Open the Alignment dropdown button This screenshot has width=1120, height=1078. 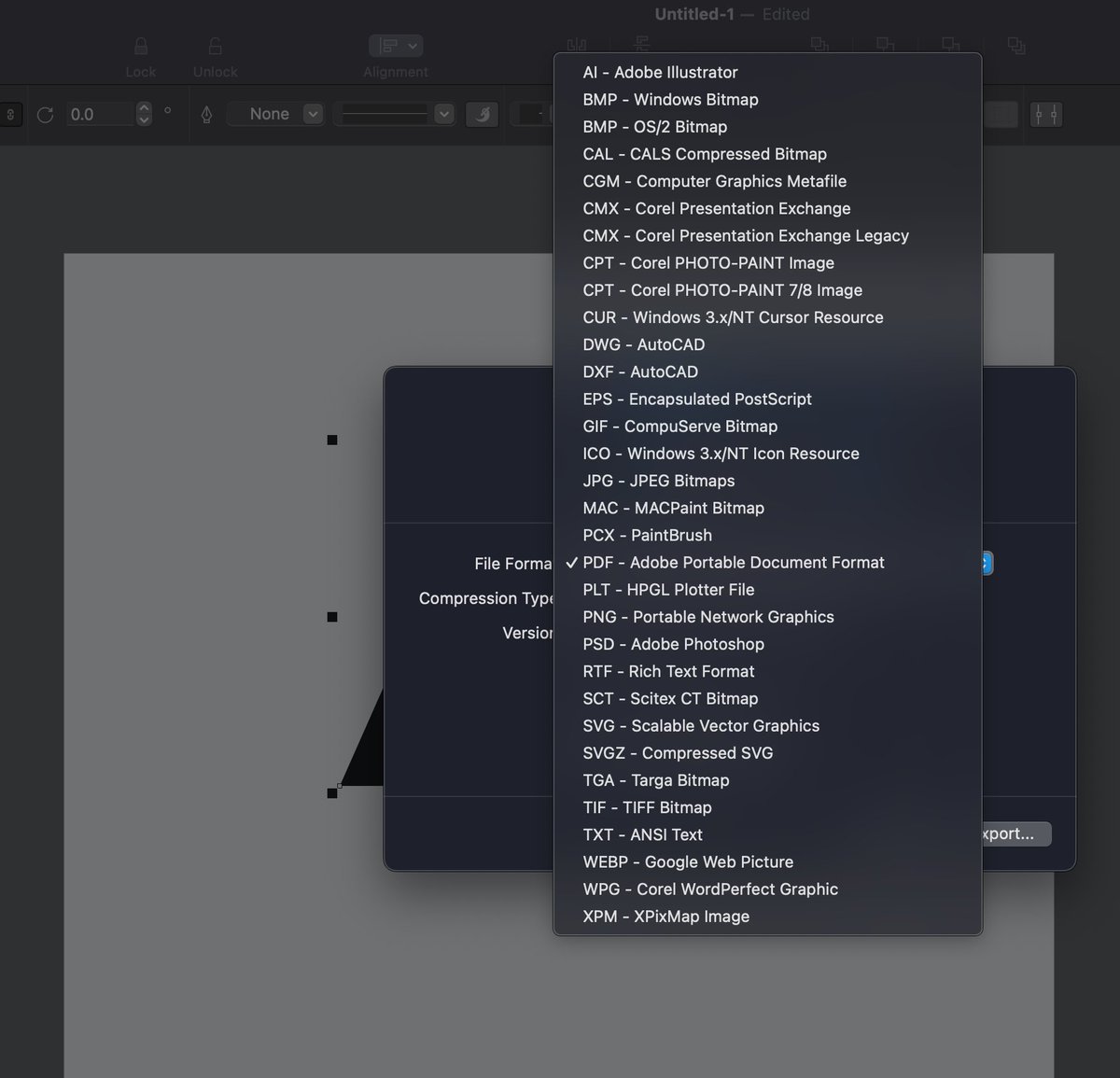[x=396, y=45]
